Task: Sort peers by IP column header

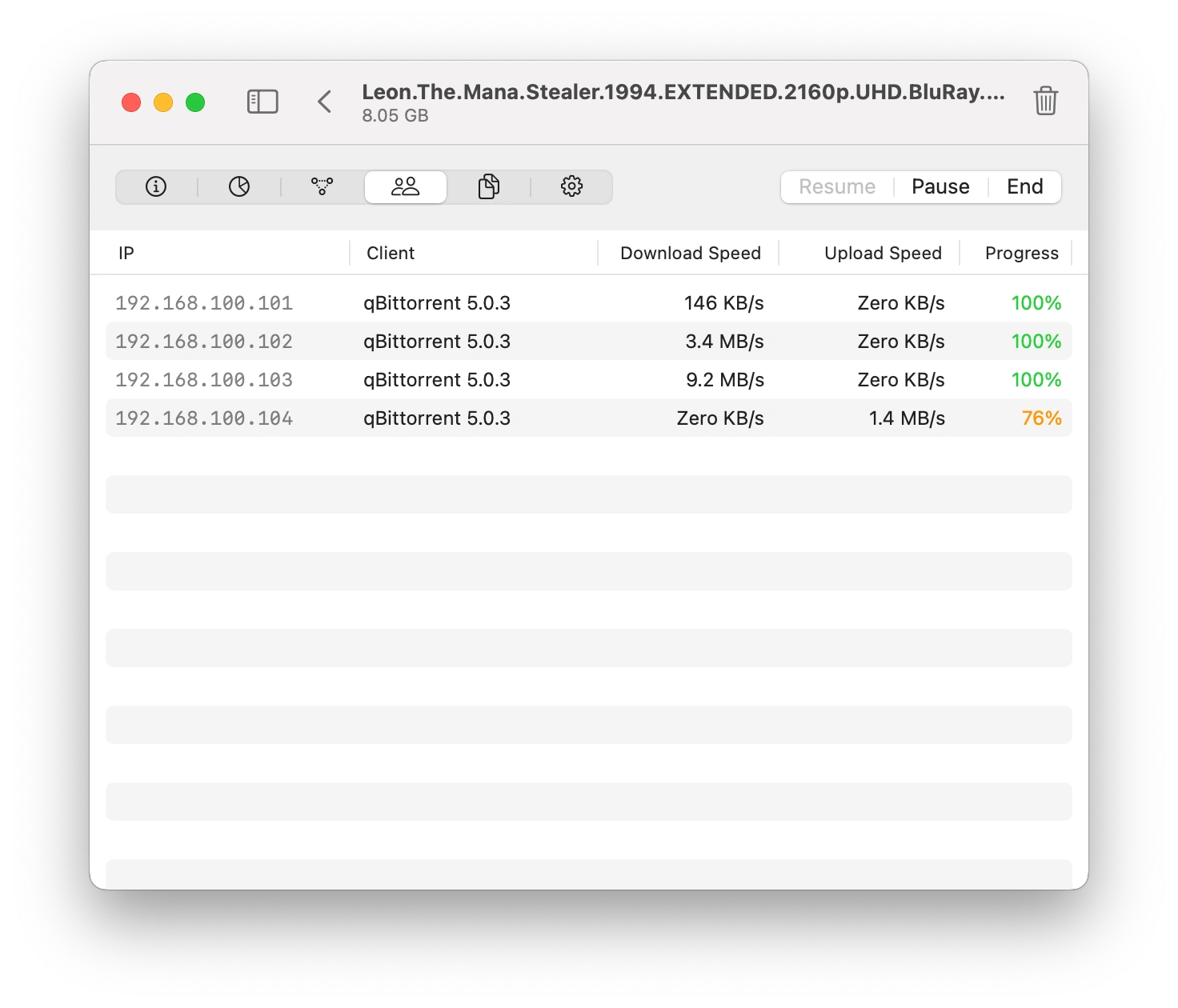Action: tap(126, 254)
